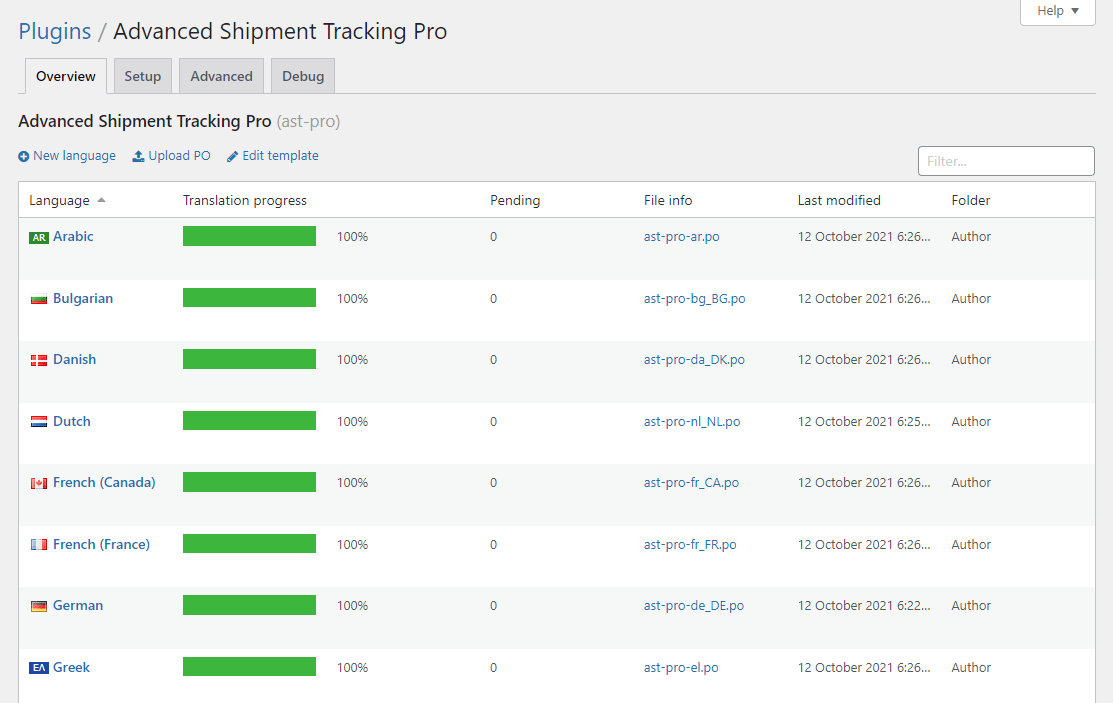Focus the Filter text field
This screenshot has height=703, width=1113.
tap(1006, 161)
